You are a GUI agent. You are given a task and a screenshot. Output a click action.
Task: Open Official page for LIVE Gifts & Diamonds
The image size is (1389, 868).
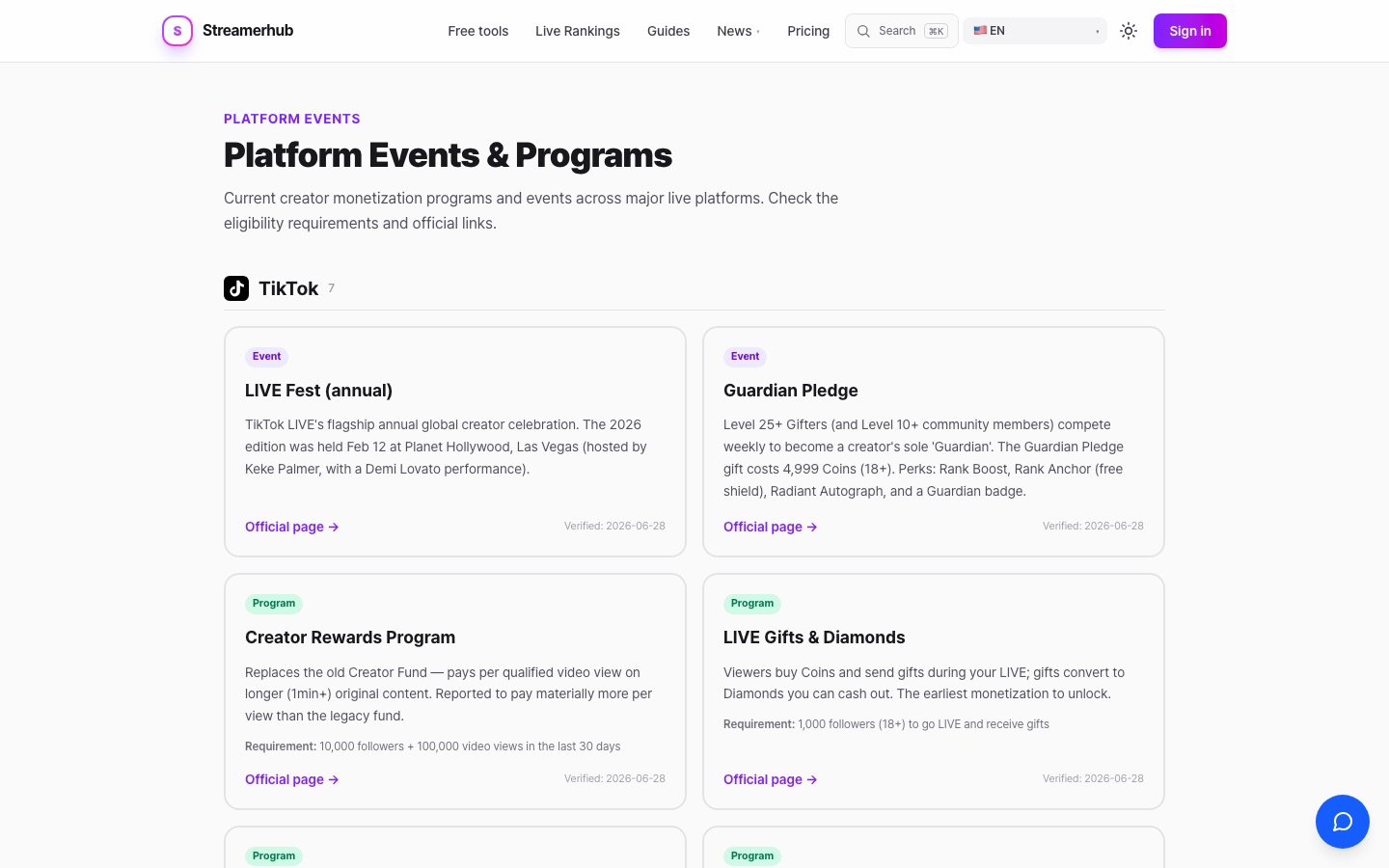pyautogui.click(x=771, y=779)
